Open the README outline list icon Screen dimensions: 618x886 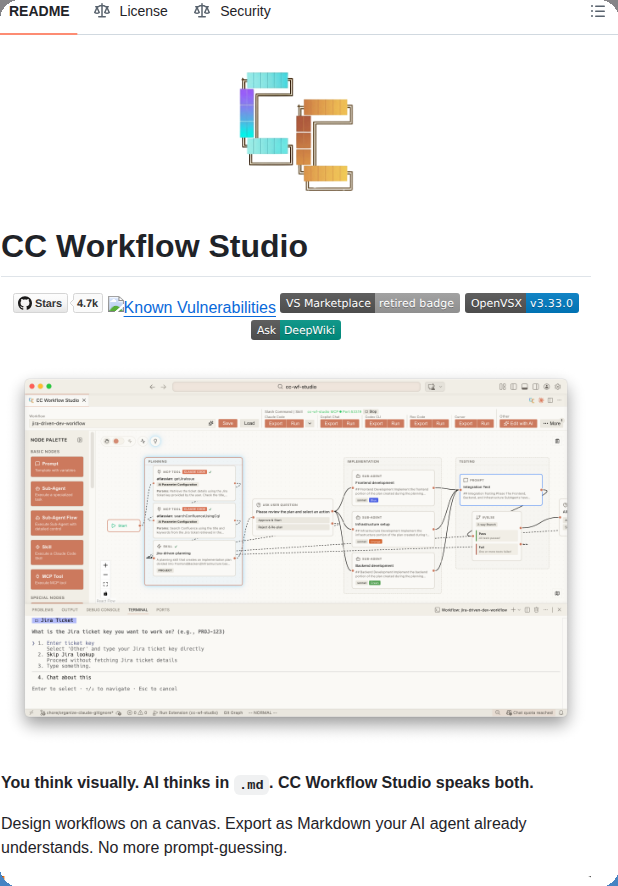598,11
